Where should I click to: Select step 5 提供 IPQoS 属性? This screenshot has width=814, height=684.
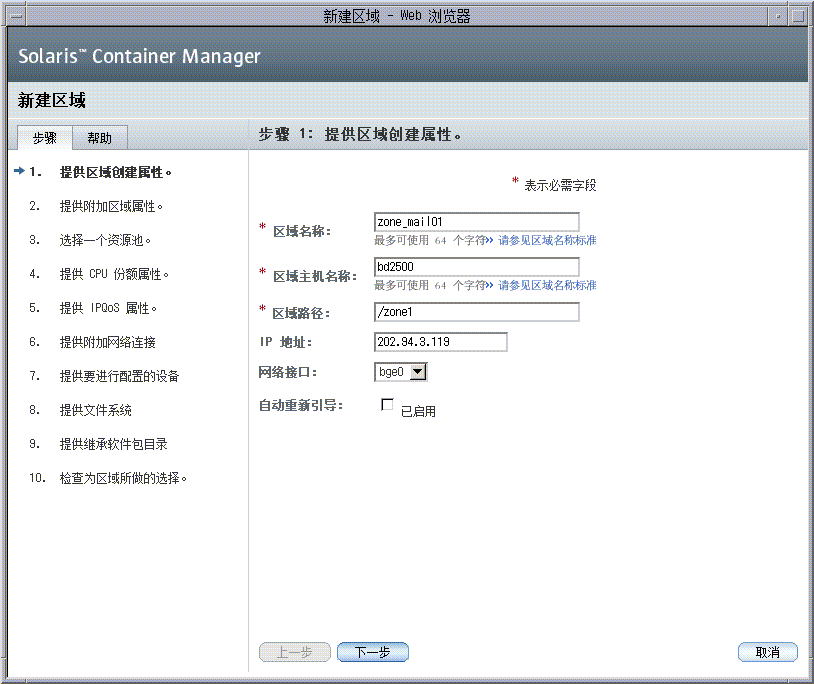[108, 308]
